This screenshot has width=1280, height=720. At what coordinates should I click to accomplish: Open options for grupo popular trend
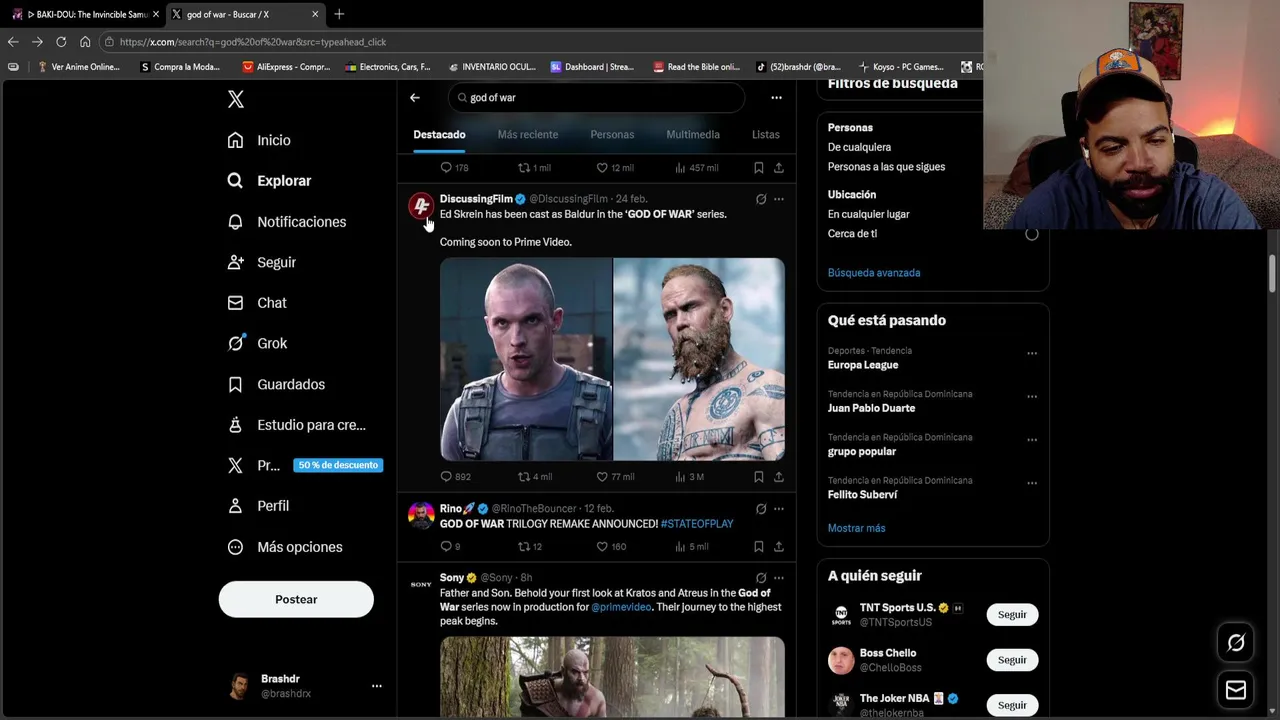1032,439
